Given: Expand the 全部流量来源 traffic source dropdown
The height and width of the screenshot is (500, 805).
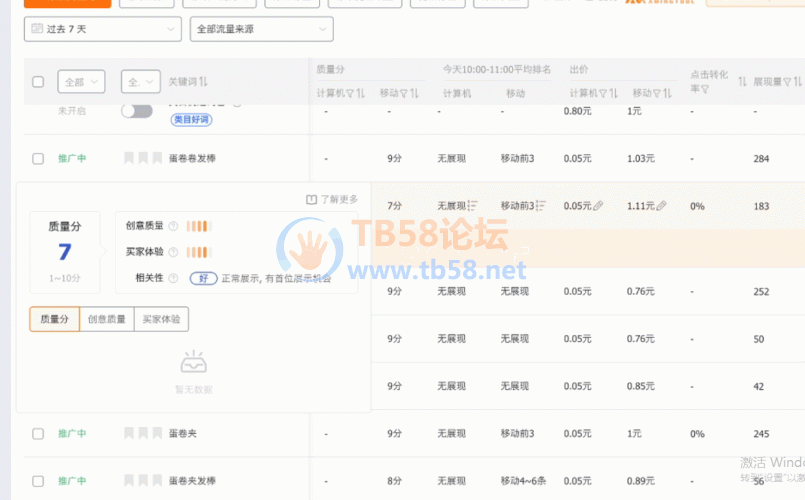Looking at the screenshot, I should click(261, 29).
